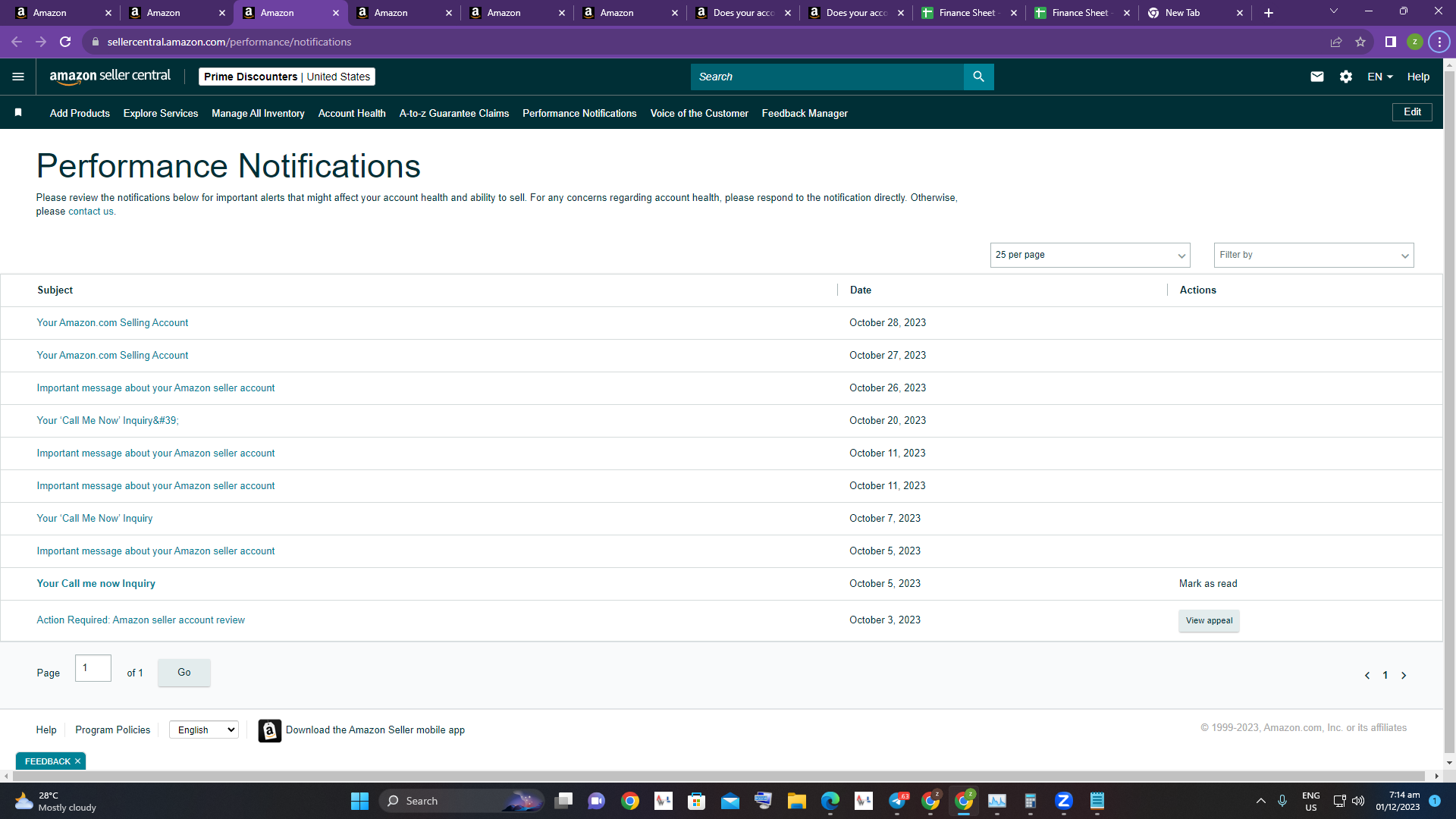The height and width of the screenshot is (819, 1456).
Task: Open Explore Services in the navigation bar
Action: pyautogui.click(x=161, y=113)
